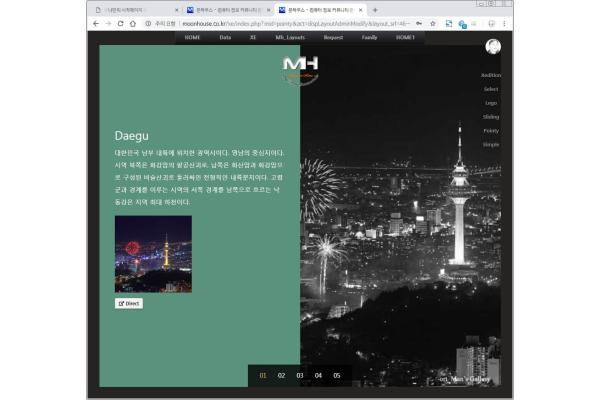
Task: Click the Direct button
Action: point(129,304)
